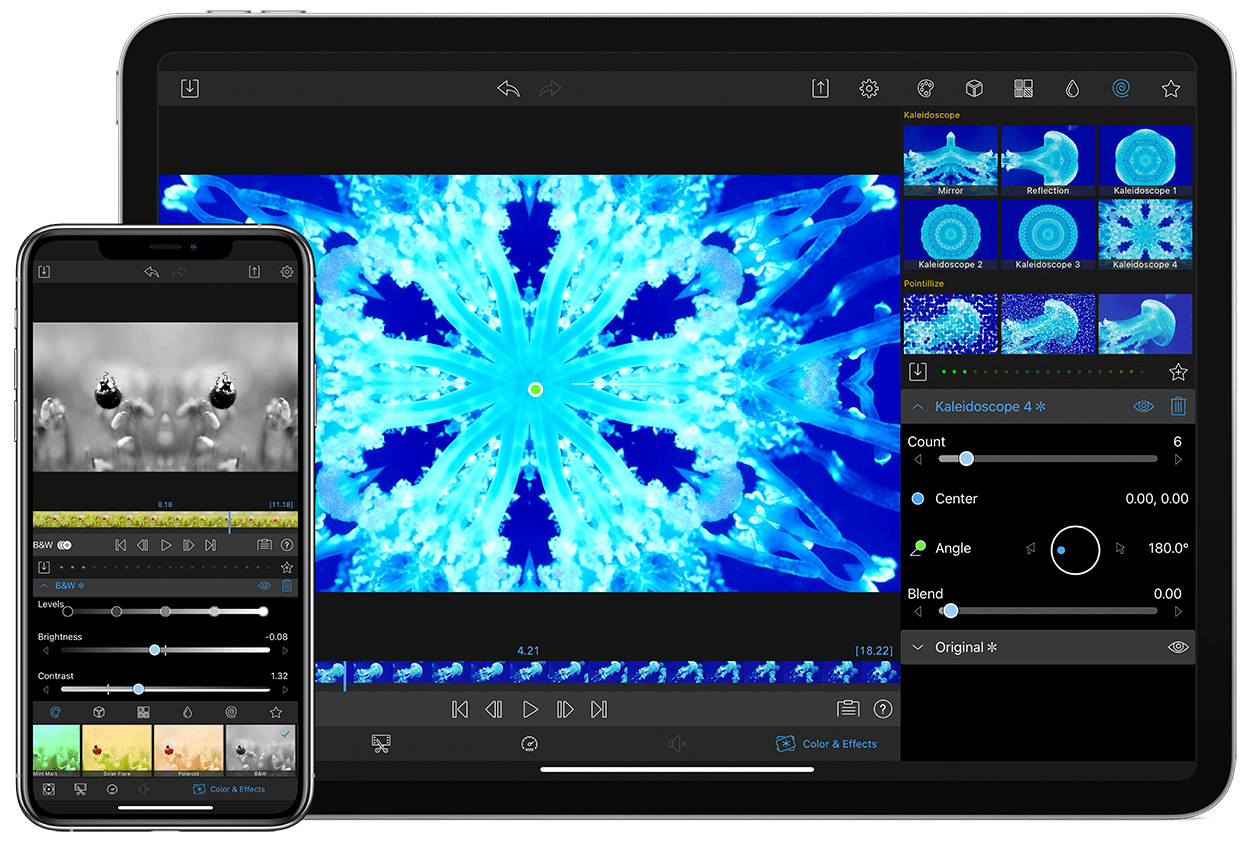Play the video on the iPad
Viewport: 1251px width, 852px height.
pyautogui.click(x=530, y=709)
